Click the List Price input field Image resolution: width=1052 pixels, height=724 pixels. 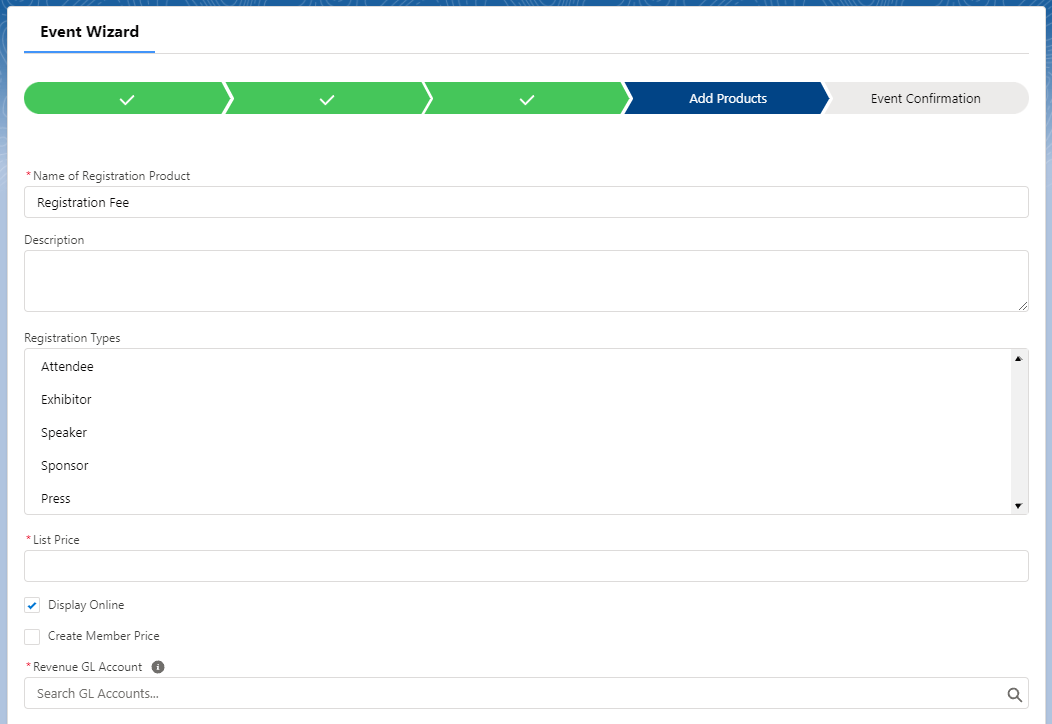526,566
